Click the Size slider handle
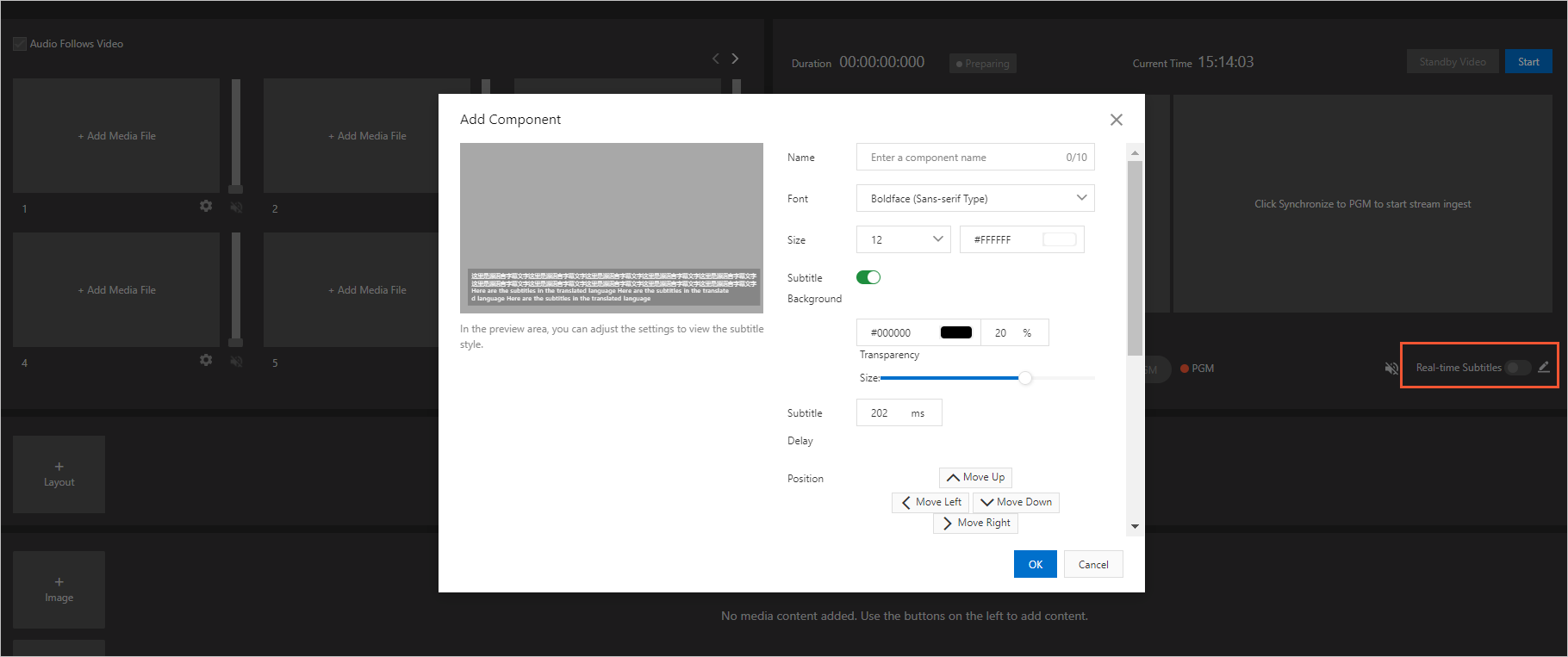 pos(1025,378)
